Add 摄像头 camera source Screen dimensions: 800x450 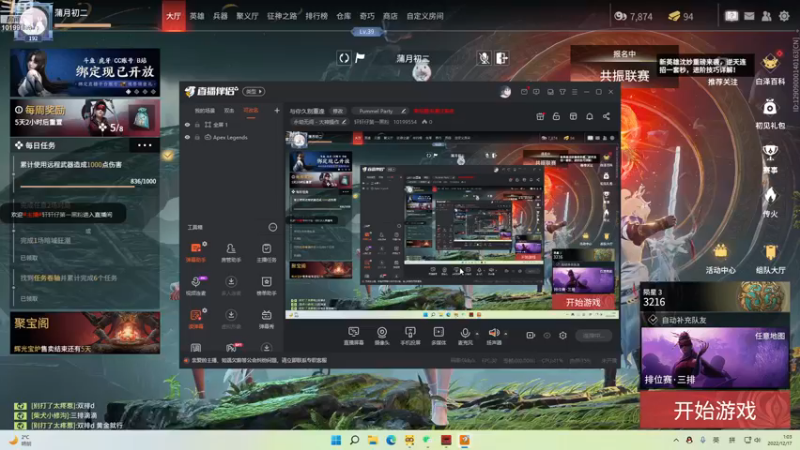coord(382,336)
